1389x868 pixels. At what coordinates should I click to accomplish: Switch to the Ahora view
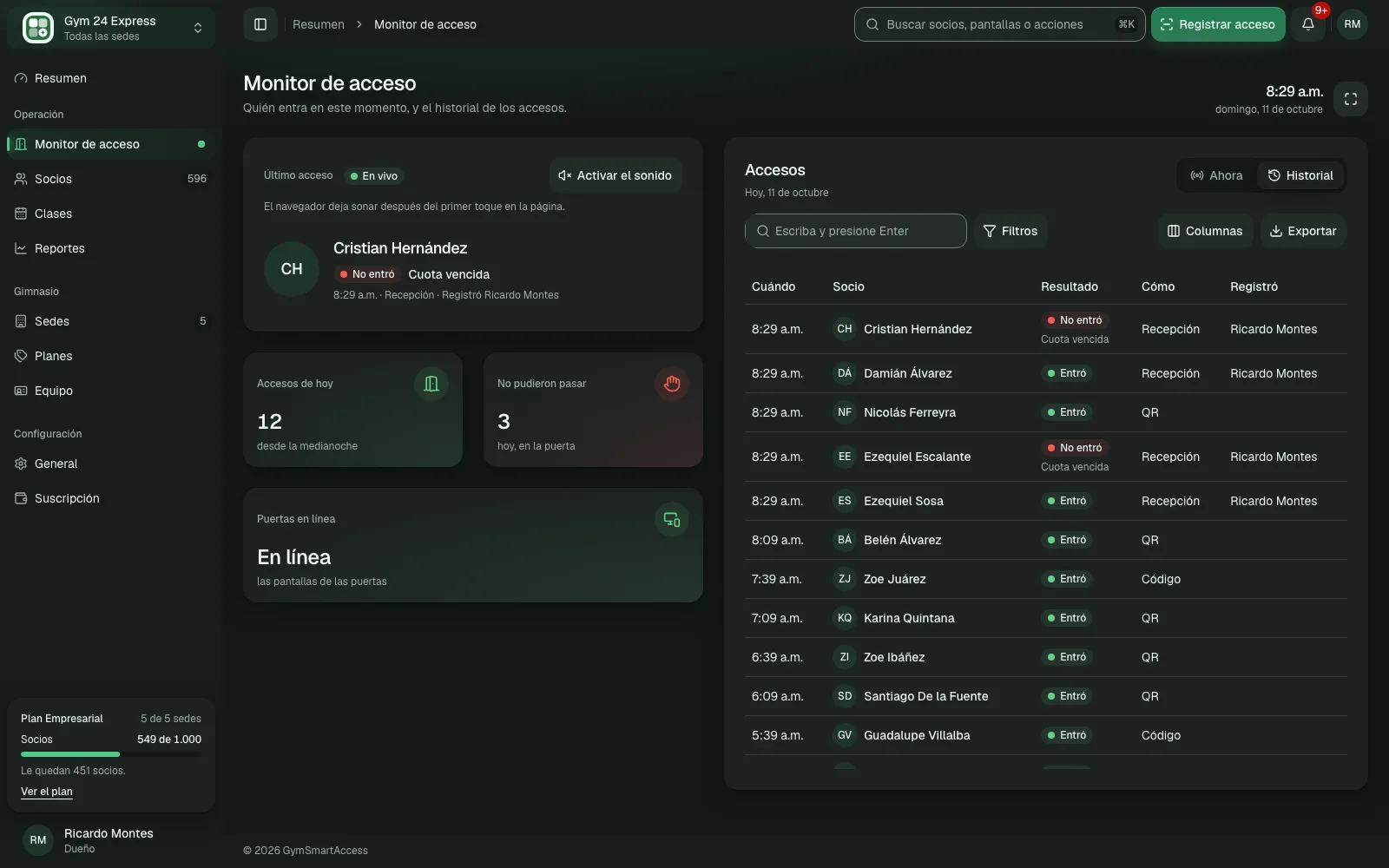[1217, 175]
